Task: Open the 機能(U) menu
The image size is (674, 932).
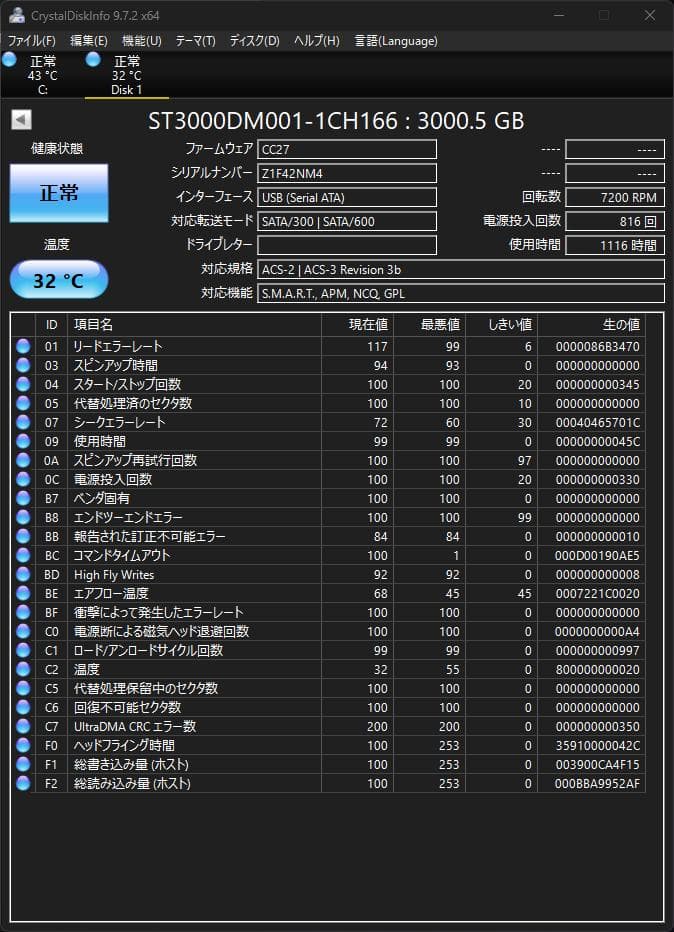Action: tap(141, 40)
